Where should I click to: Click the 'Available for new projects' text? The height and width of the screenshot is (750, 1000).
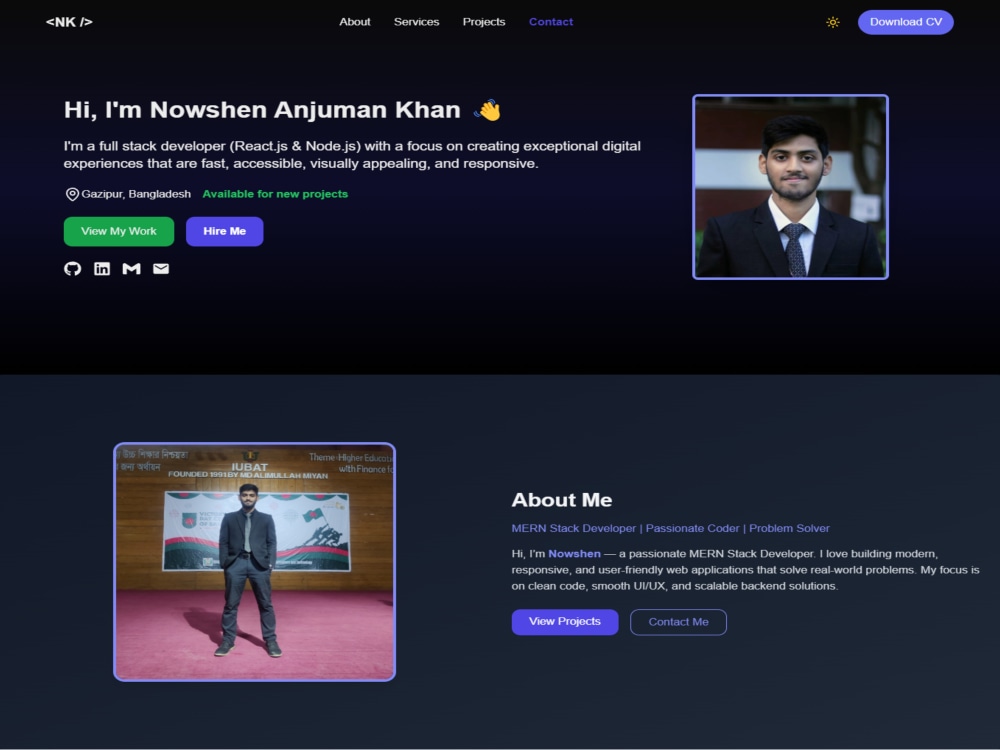[x=275, y=194]
